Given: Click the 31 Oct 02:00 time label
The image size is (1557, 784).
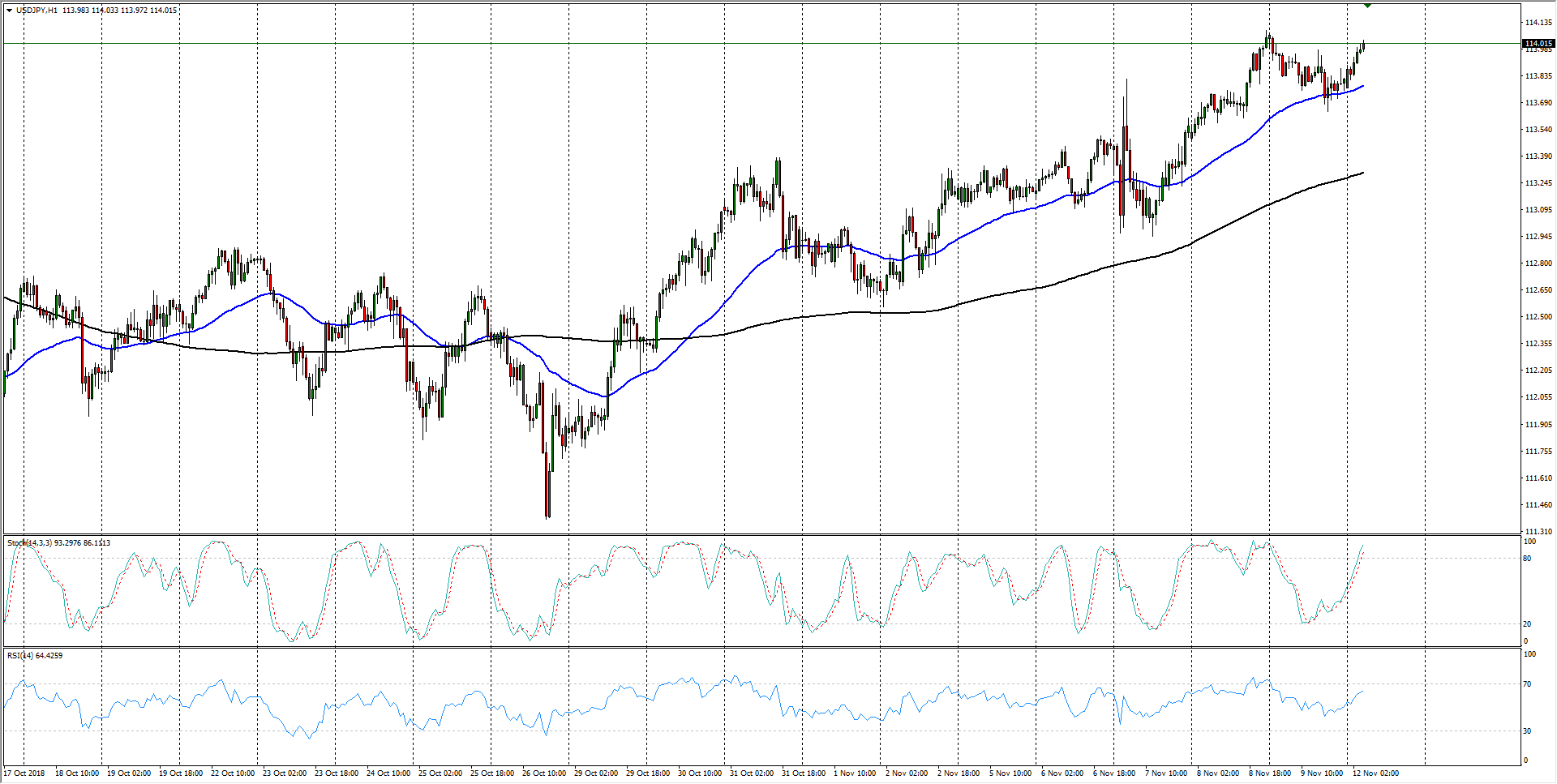Looking at the screenshot, I should pyautogui.click(x=751, y=773).
